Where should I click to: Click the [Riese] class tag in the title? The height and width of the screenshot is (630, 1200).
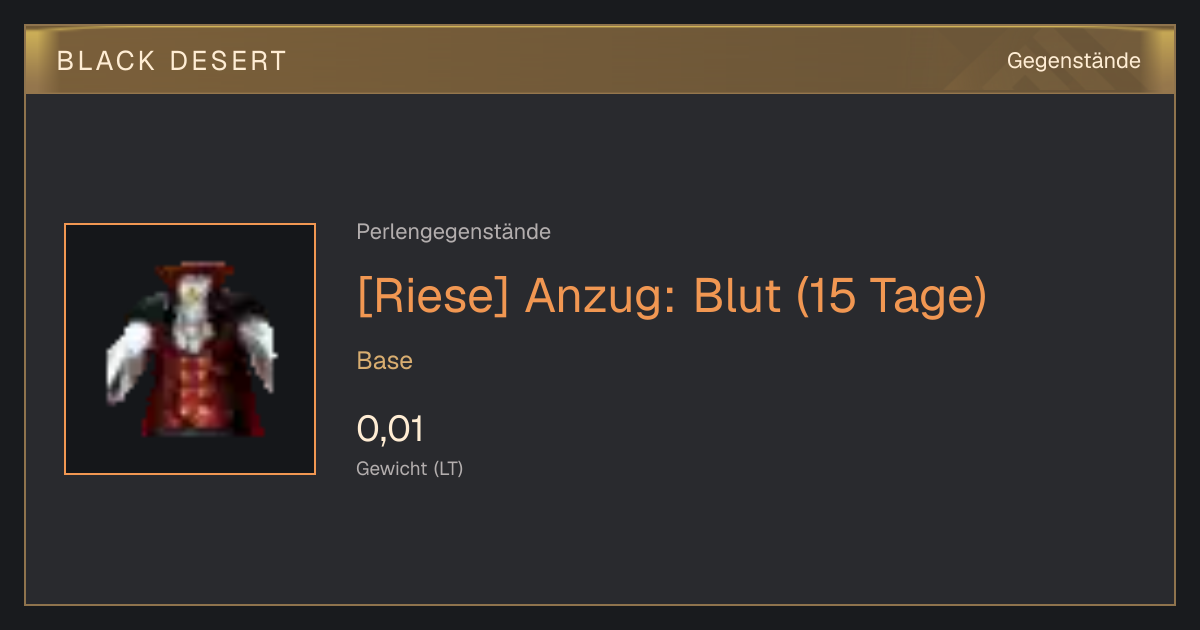click(434, 296)
